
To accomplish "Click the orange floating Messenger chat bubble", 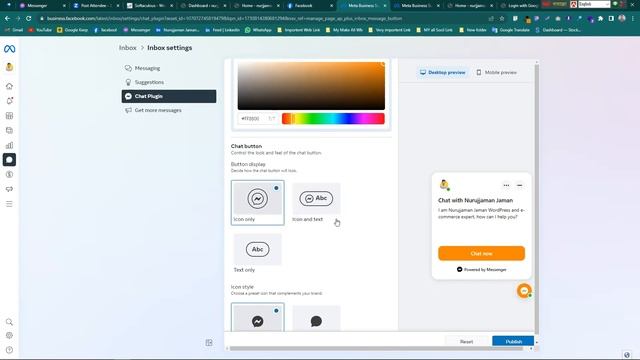I will pyautogui.click(x=524, y=291).
